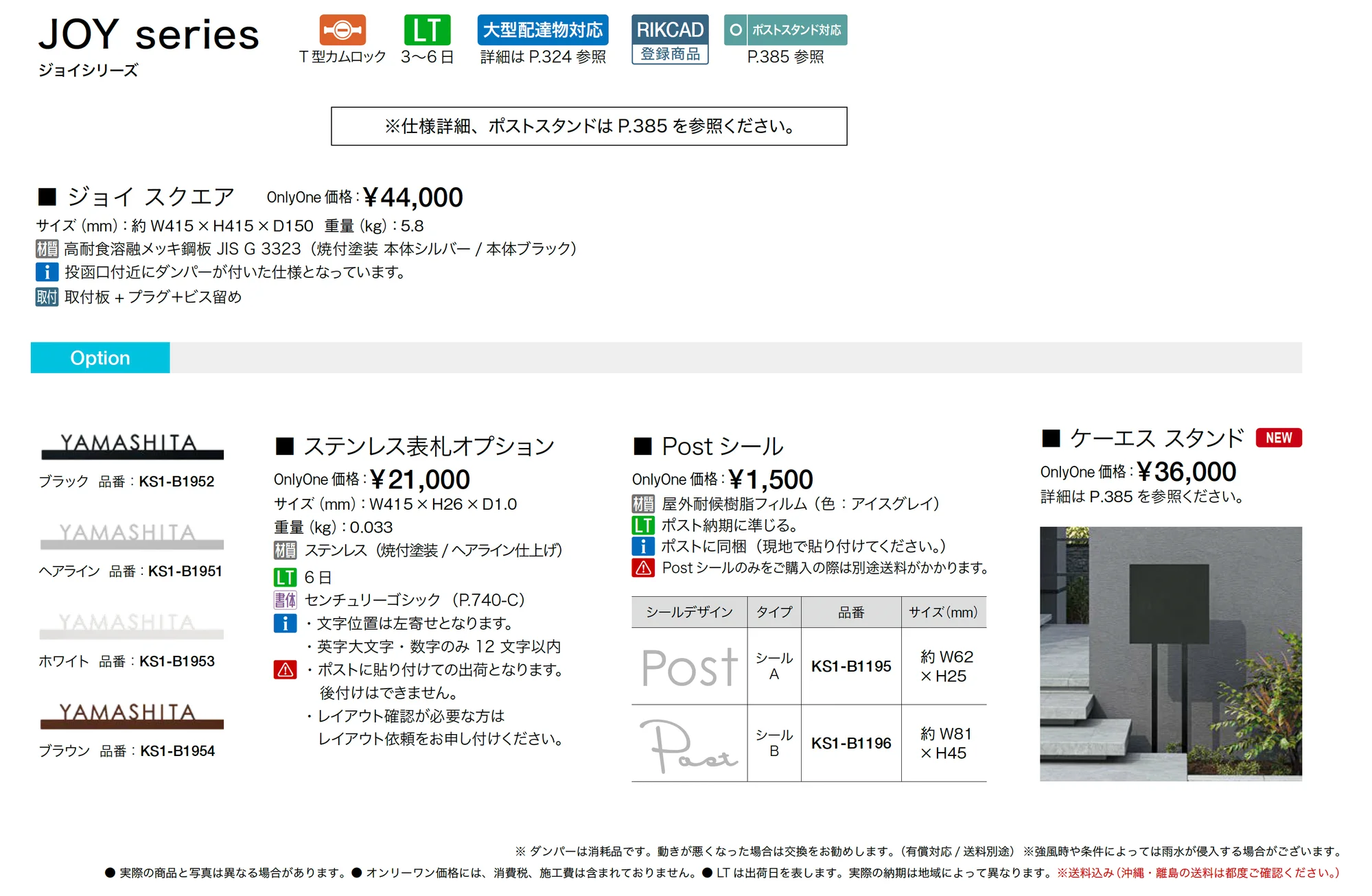Click the Post seal A design image
1372x896 pixels.
click(690, 668)
